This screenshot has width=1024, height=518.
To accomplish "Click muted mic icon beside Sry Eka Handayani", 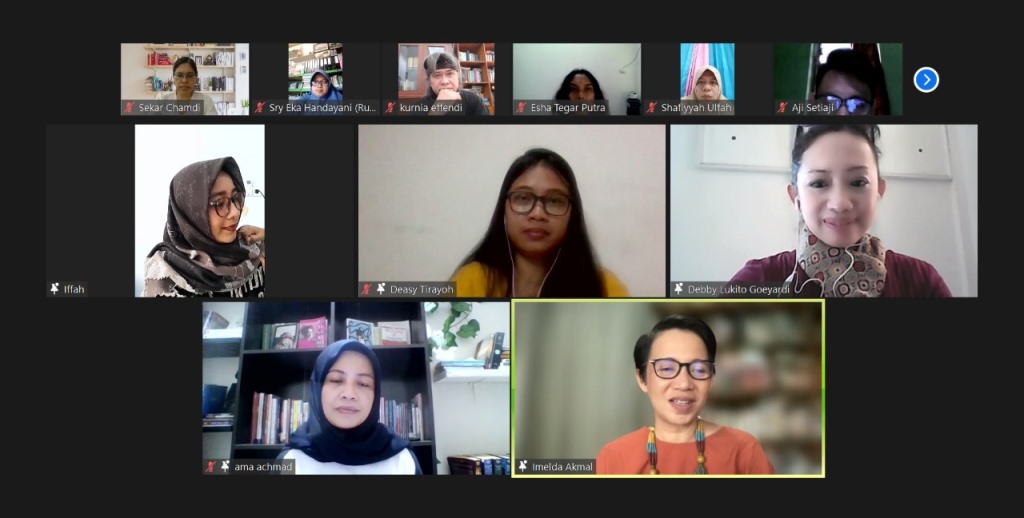I will (x=260, y=108).
